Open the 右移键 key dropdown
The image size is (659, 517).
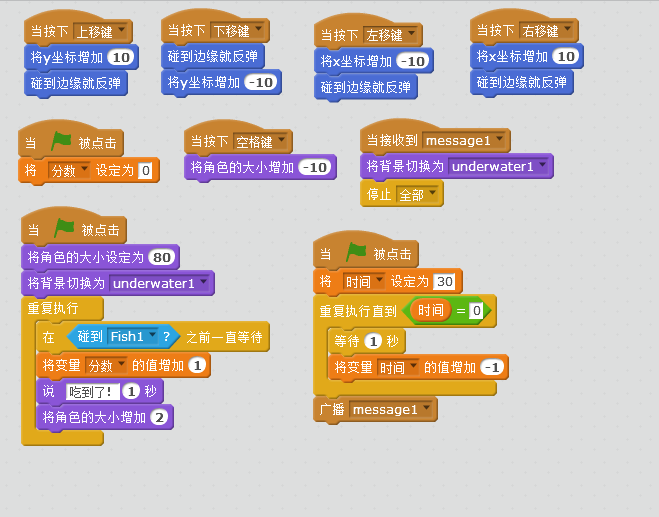pyautogui.click(x=546, y=31)
